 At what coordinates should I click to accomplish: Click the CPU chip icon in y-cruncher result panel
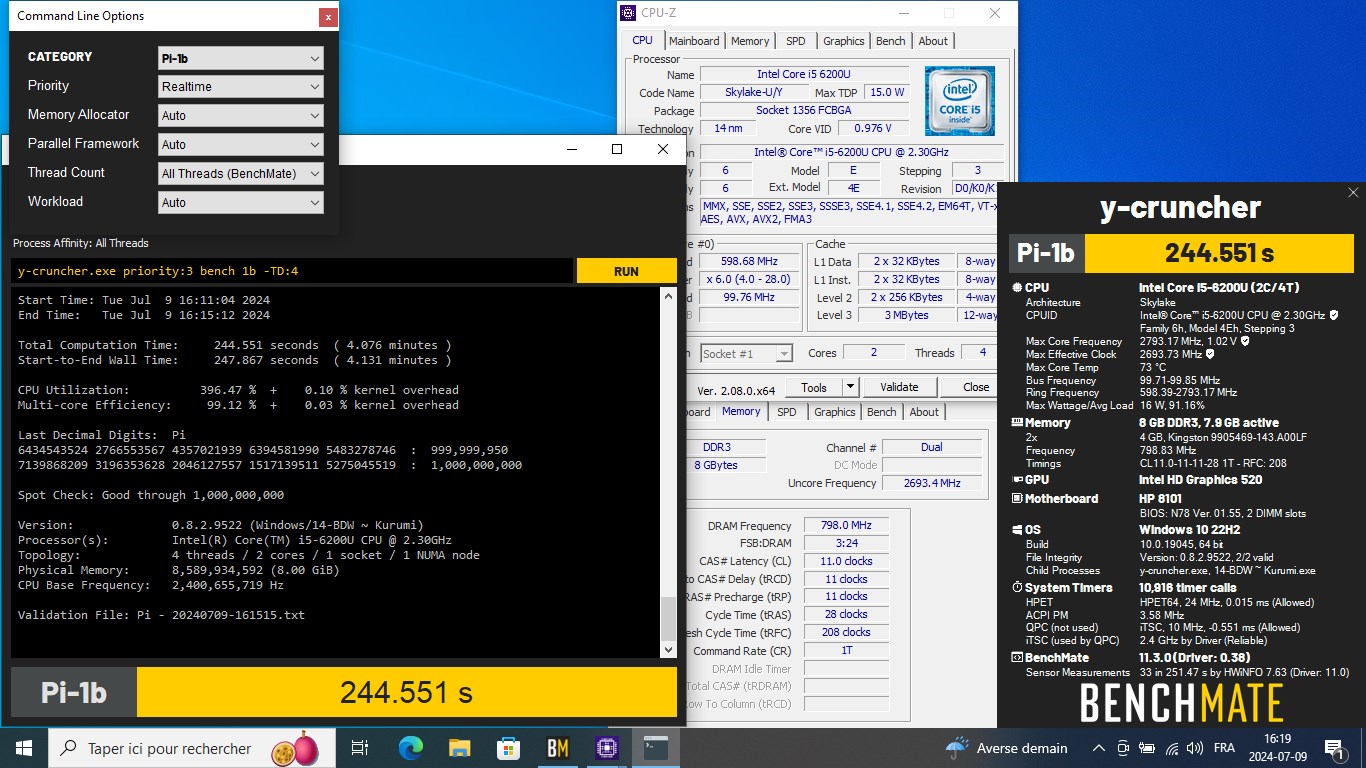coord(1017,287)
